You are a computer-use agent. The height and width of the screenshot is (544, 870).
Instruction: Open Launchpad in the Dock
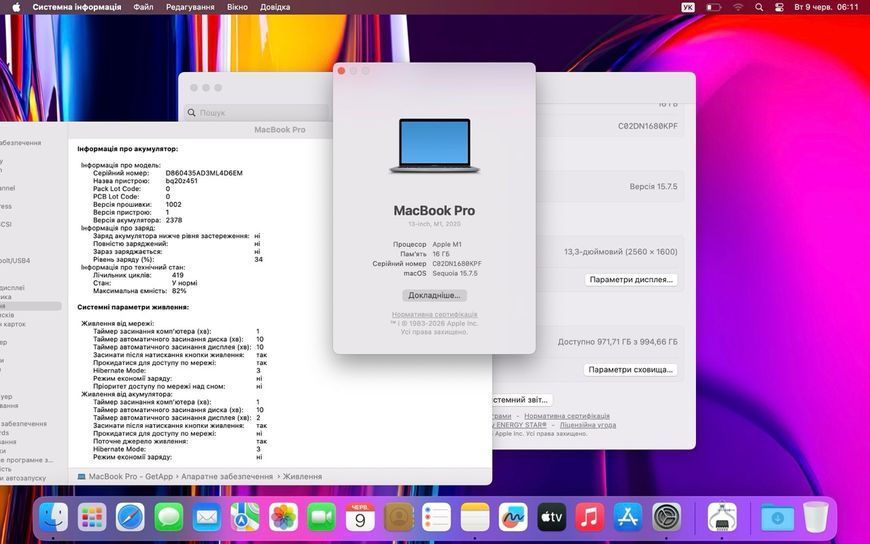point(92,517)
